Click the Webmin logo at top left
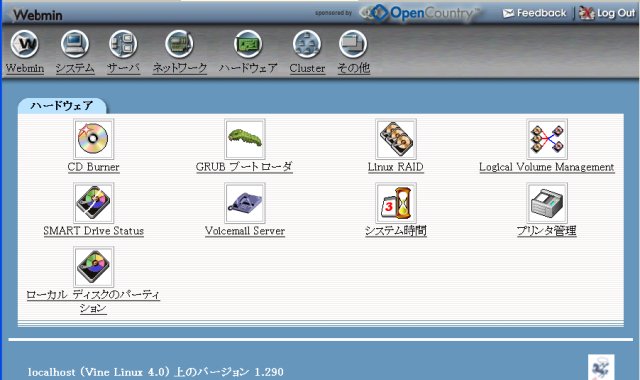The image size is (640, 380). point(38,15)
